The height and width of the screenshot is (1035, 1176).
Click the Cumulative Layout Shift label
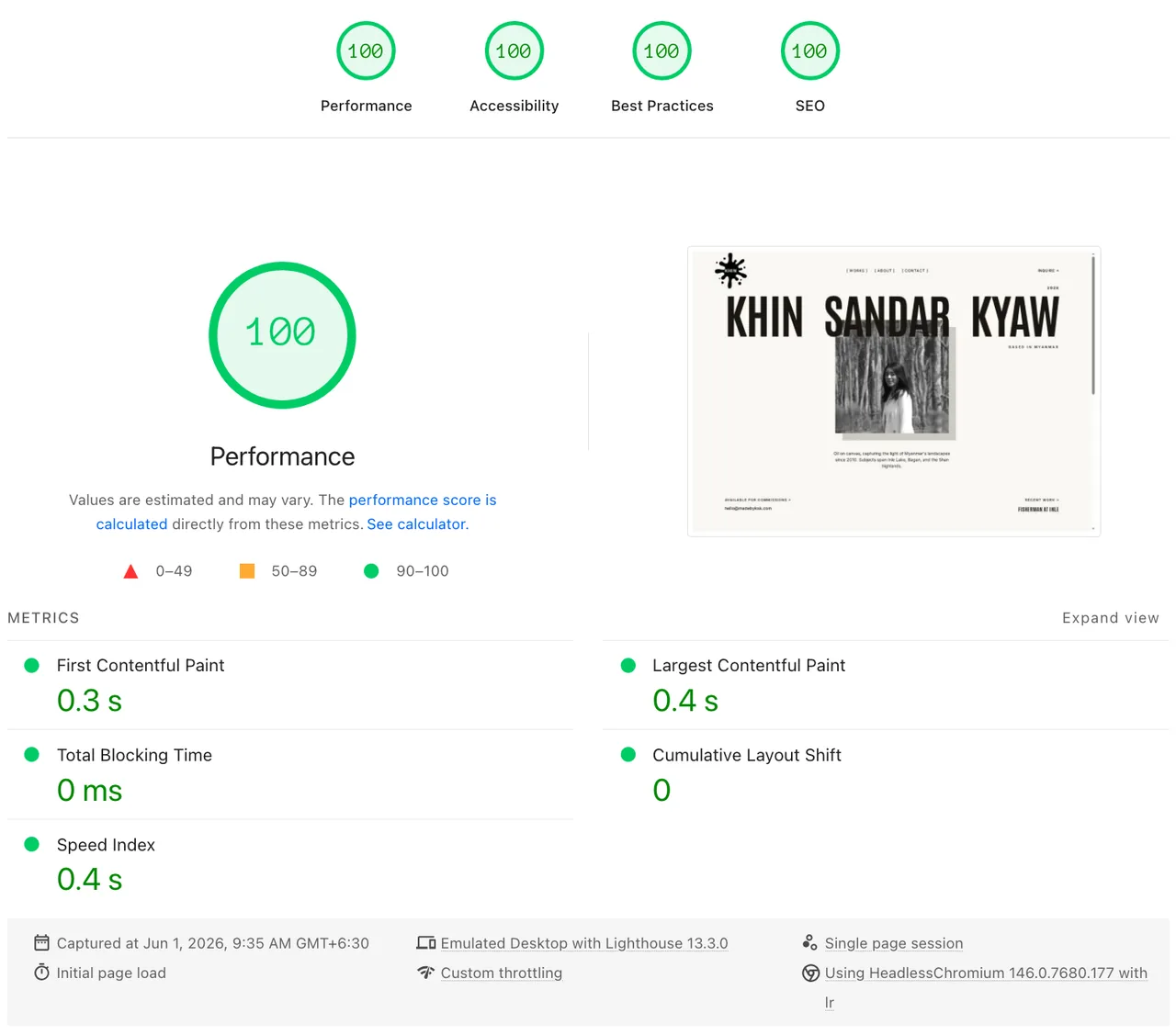pyautogui.click(x=747, y=755)
